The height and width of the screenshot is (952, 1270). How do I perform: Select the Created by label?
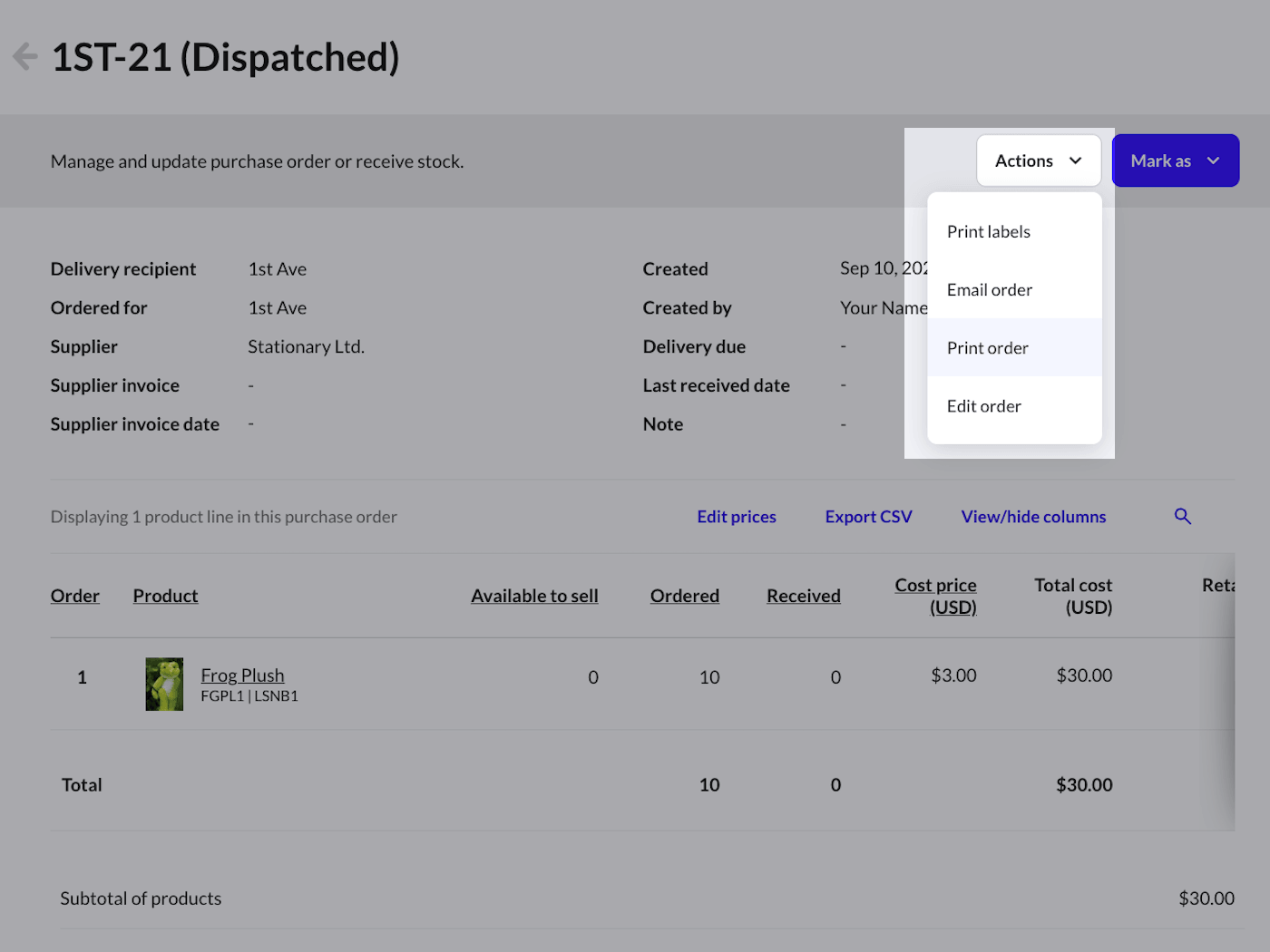tap(687, 307)
